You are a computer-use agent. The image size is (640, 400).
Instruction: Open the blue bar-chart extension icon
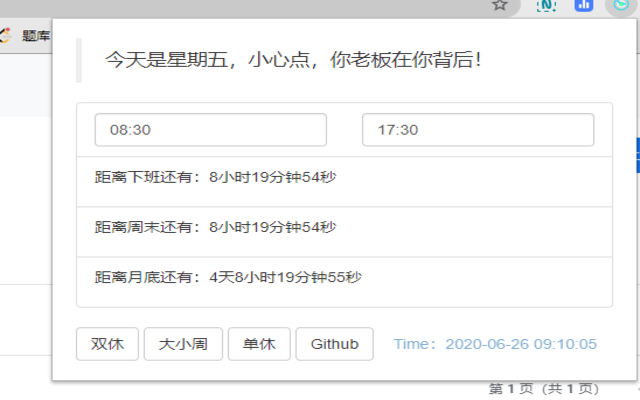584,5
